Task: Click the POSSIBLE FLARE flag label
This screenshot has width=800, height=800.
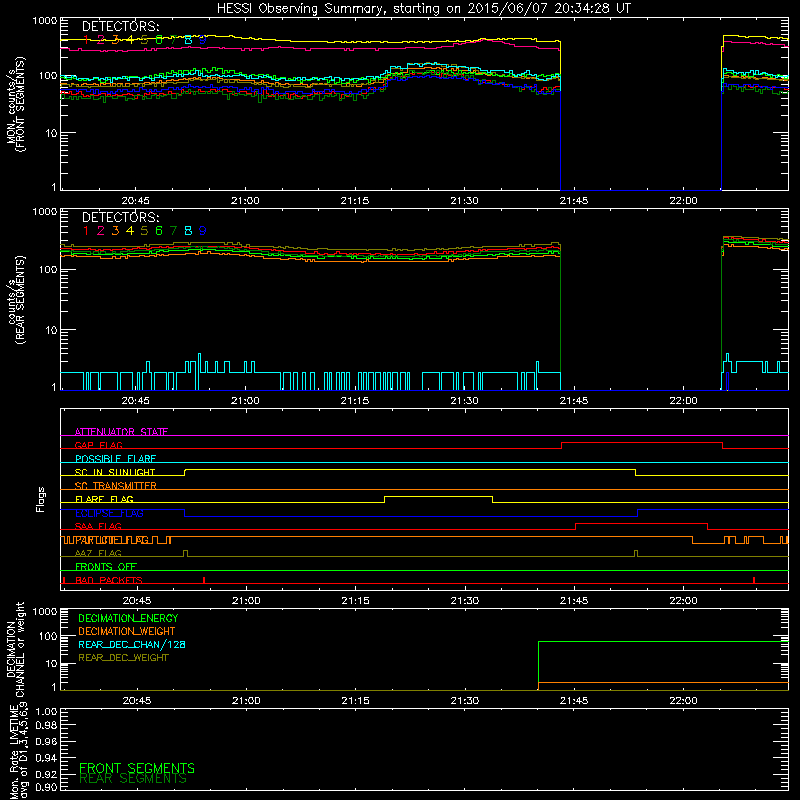Action: click(x=115, y=459)
